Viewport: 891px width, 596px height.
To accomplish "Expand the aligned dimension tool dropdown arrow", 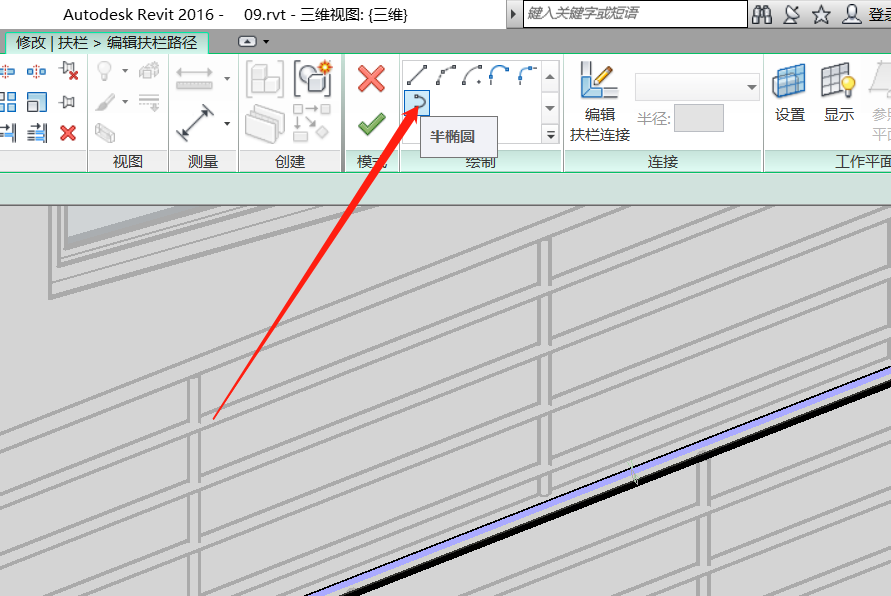I will click(227, 125).
